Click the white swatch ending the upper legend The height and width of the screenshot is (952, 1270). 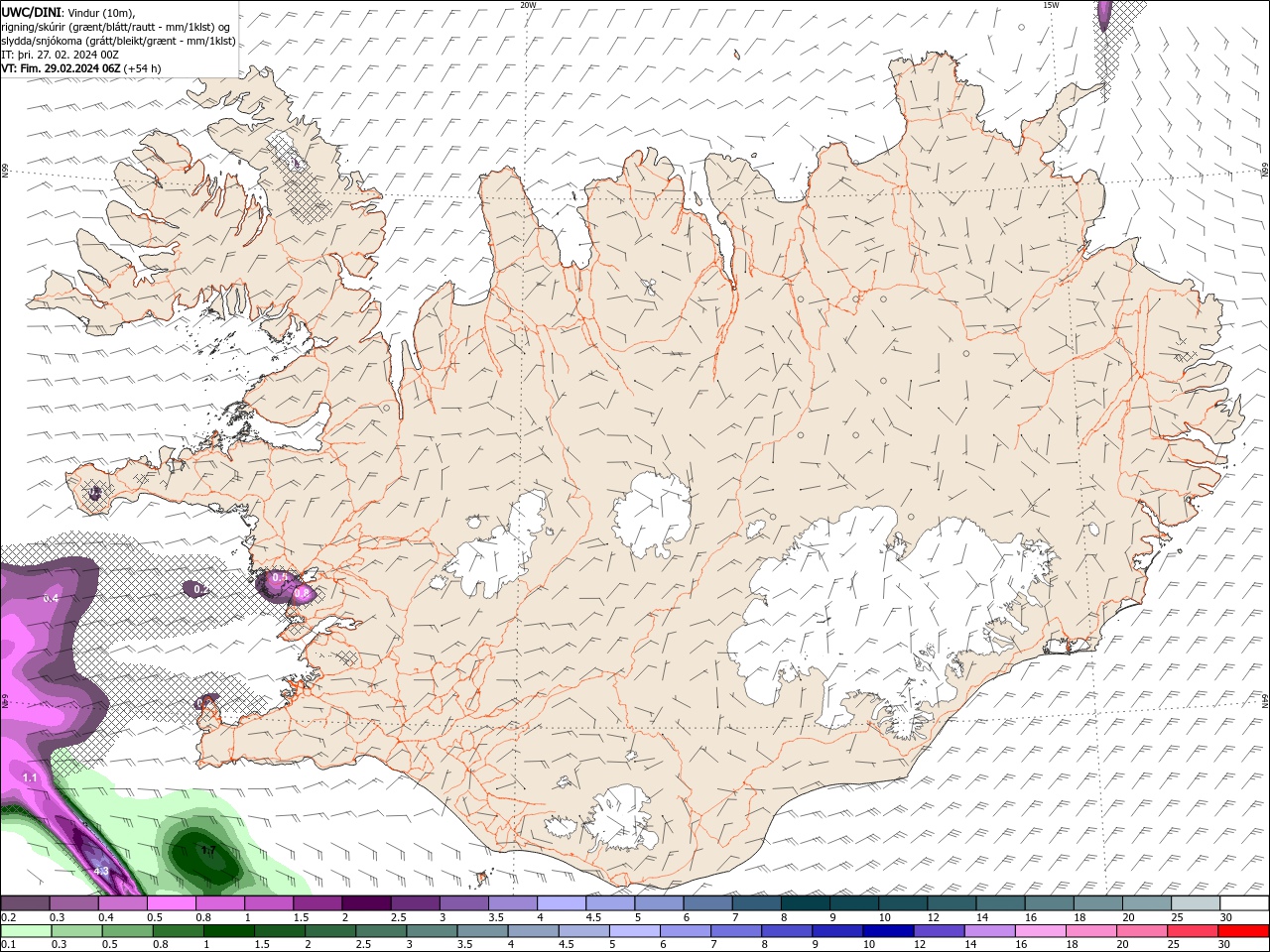pos(1243,903)
